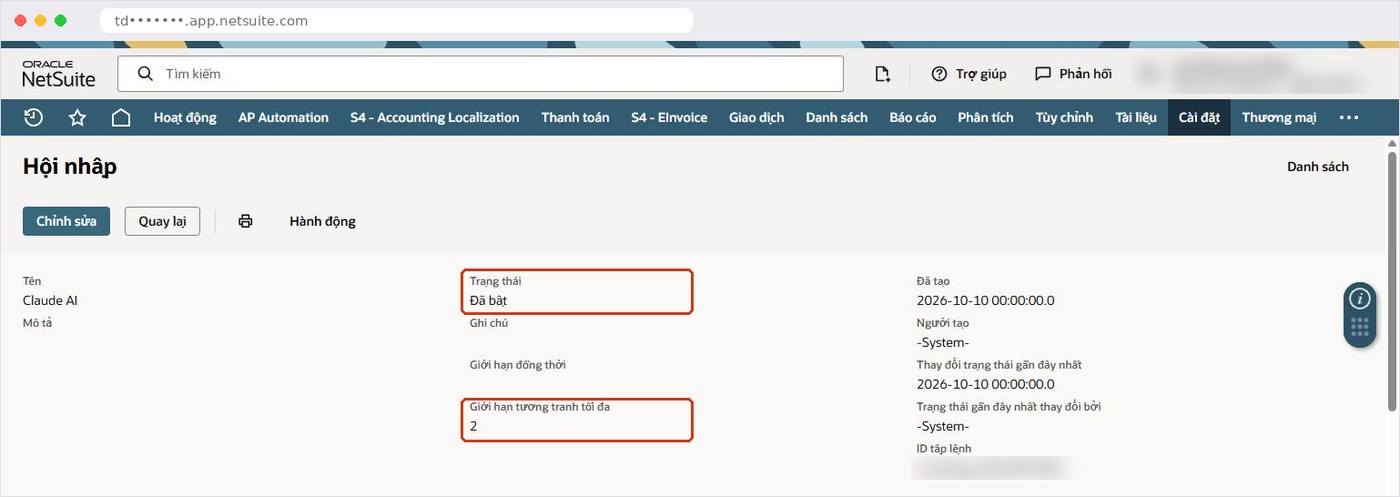Open the round info icon on right
This screenshot has height=497, width=1400.
point(1360,298)
